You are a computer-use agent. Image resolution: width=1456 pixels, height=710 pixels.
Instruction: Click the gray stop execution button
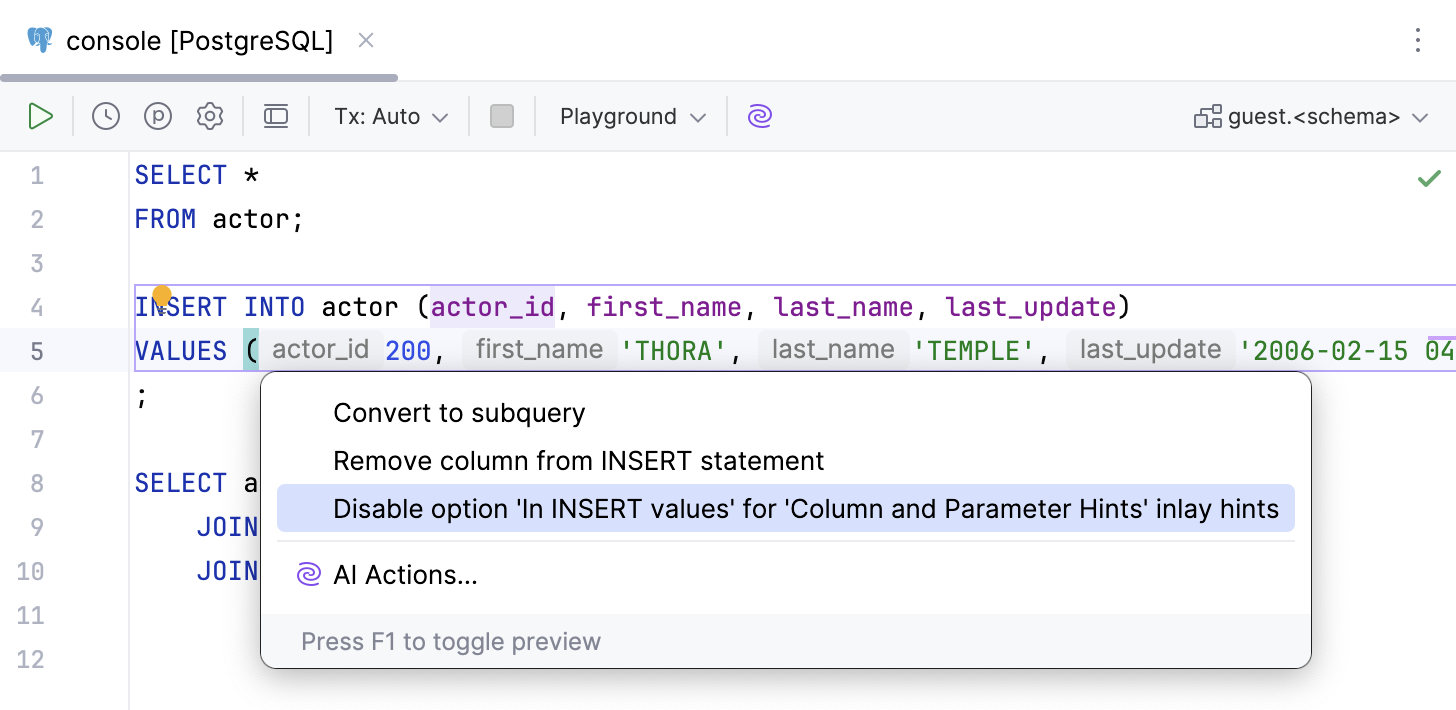pyautogui.click(x=502, y=115)
